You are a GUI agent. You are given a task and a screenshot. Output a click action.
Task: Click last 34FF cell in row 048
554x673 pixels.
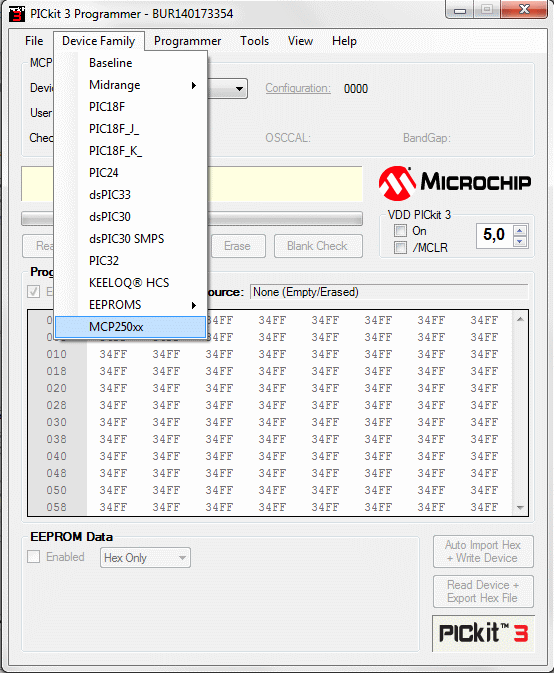pos(484,473)
